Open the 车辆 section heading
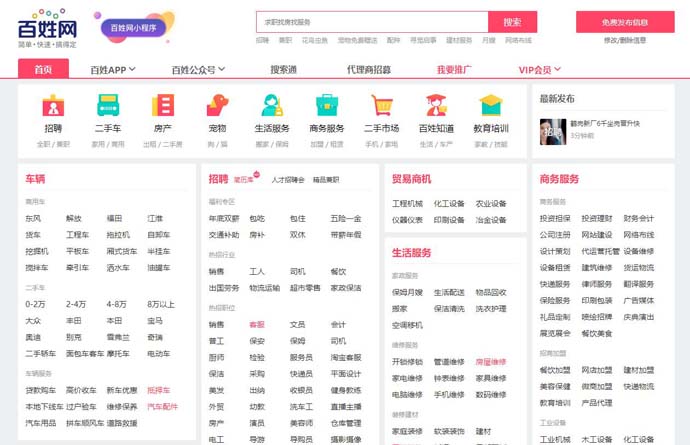The image size is (690, 445). tap(35, 179)
